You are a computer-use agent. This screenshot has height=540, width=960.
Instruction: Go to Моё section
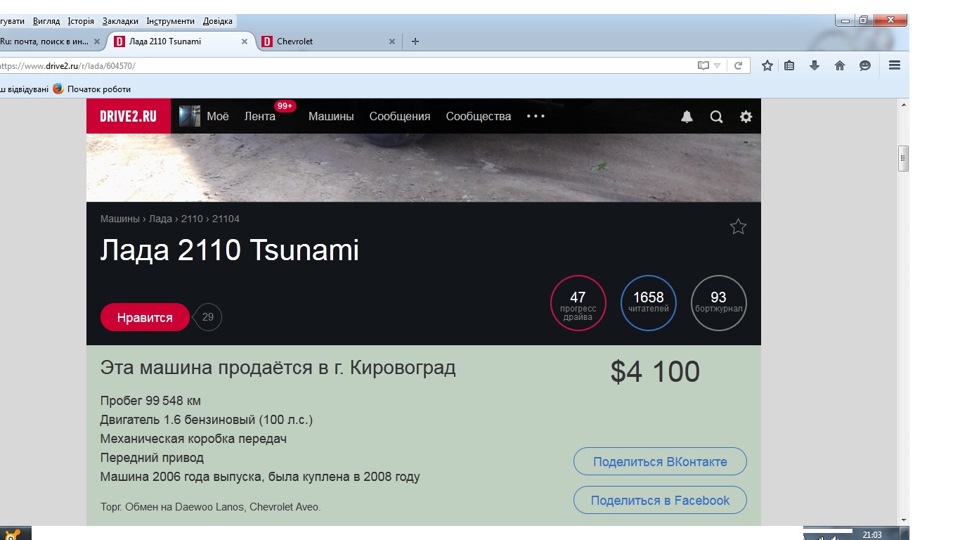(217, 116)
